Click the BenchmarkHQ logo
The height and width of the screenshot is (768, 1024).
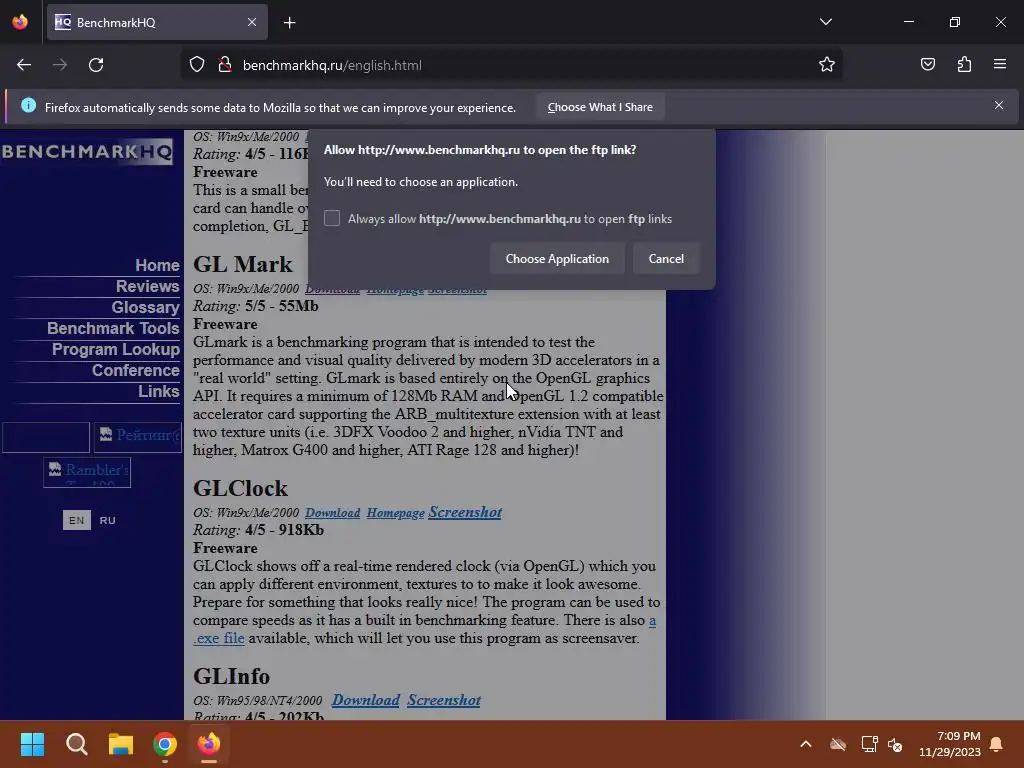[x=87, y=152]
